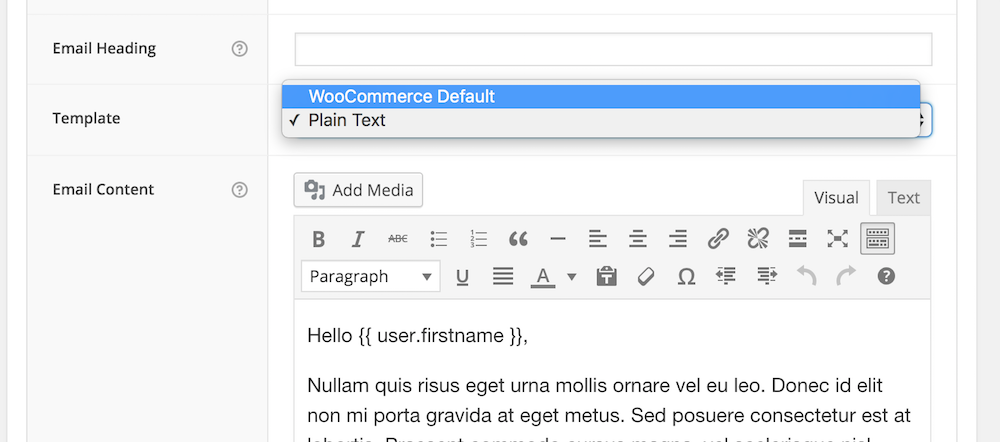Open the text color picker arrow
This screenshot has height=442, width=1000.
[x=571, y=276]
